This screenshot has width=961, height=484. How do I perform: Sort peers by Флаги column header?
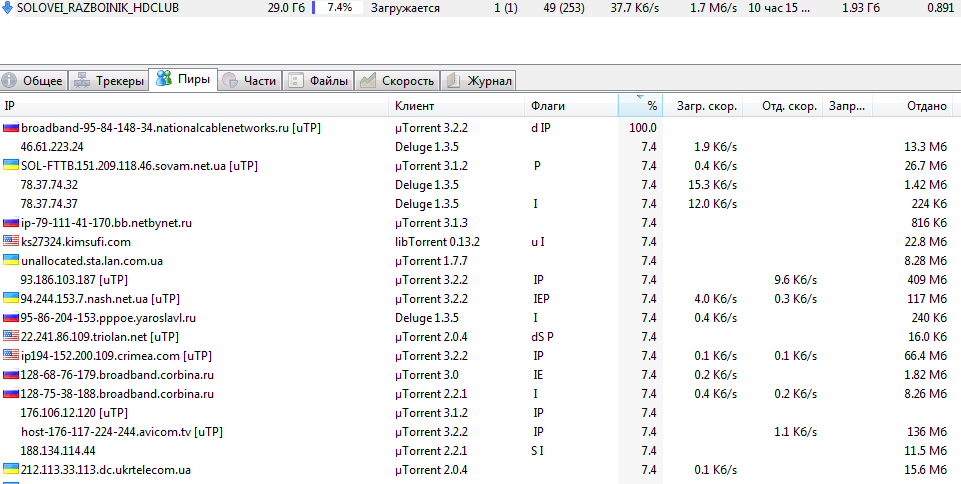click(x=571, y=106)
